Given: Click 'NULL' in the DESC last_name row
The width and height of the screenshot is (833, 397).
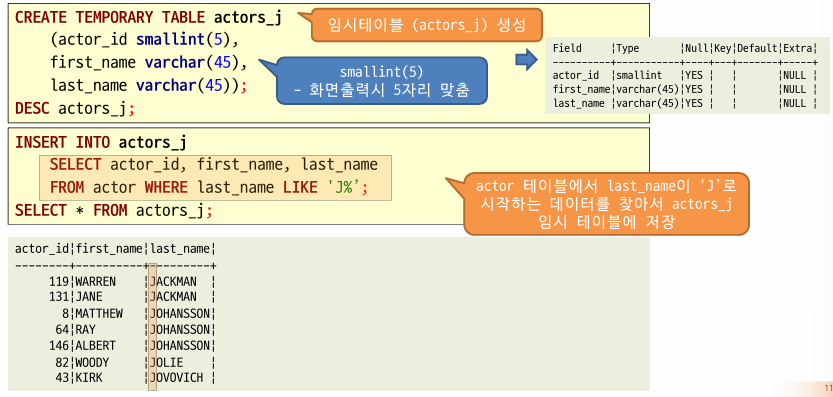Looking at the screenshot, I should (795, 104).
